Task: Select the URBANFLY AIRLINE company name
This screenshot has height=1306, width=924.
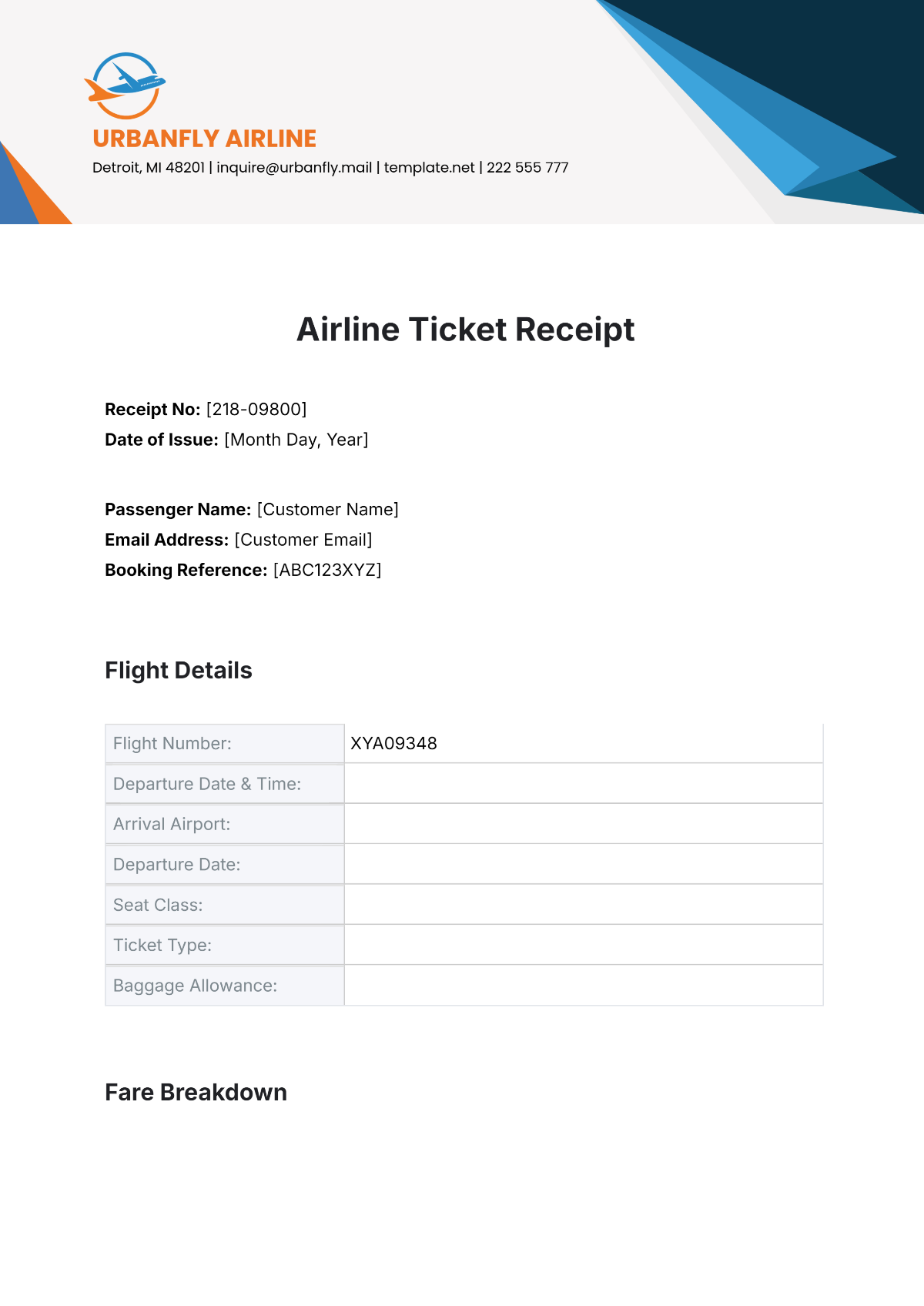Action: pos(204,139)
